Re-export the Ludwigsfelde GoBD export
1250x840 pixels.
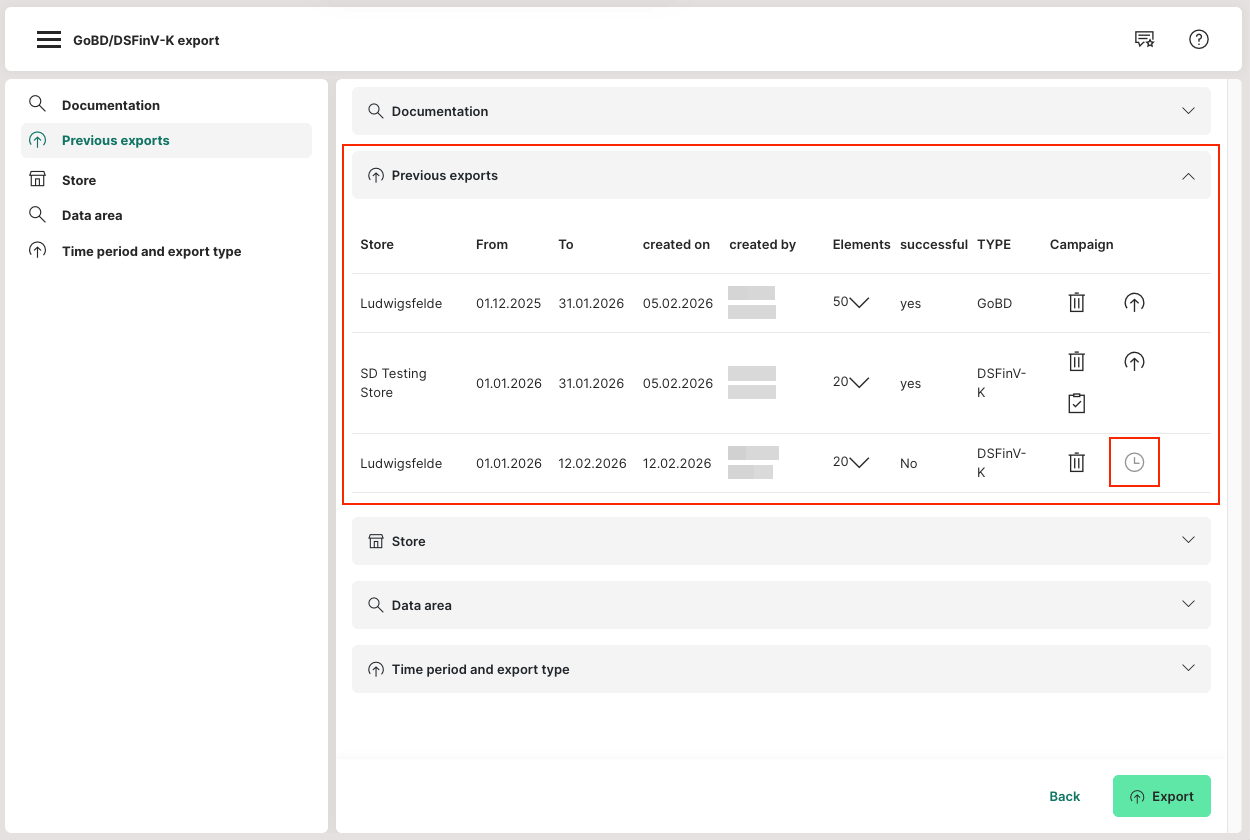1134,302
